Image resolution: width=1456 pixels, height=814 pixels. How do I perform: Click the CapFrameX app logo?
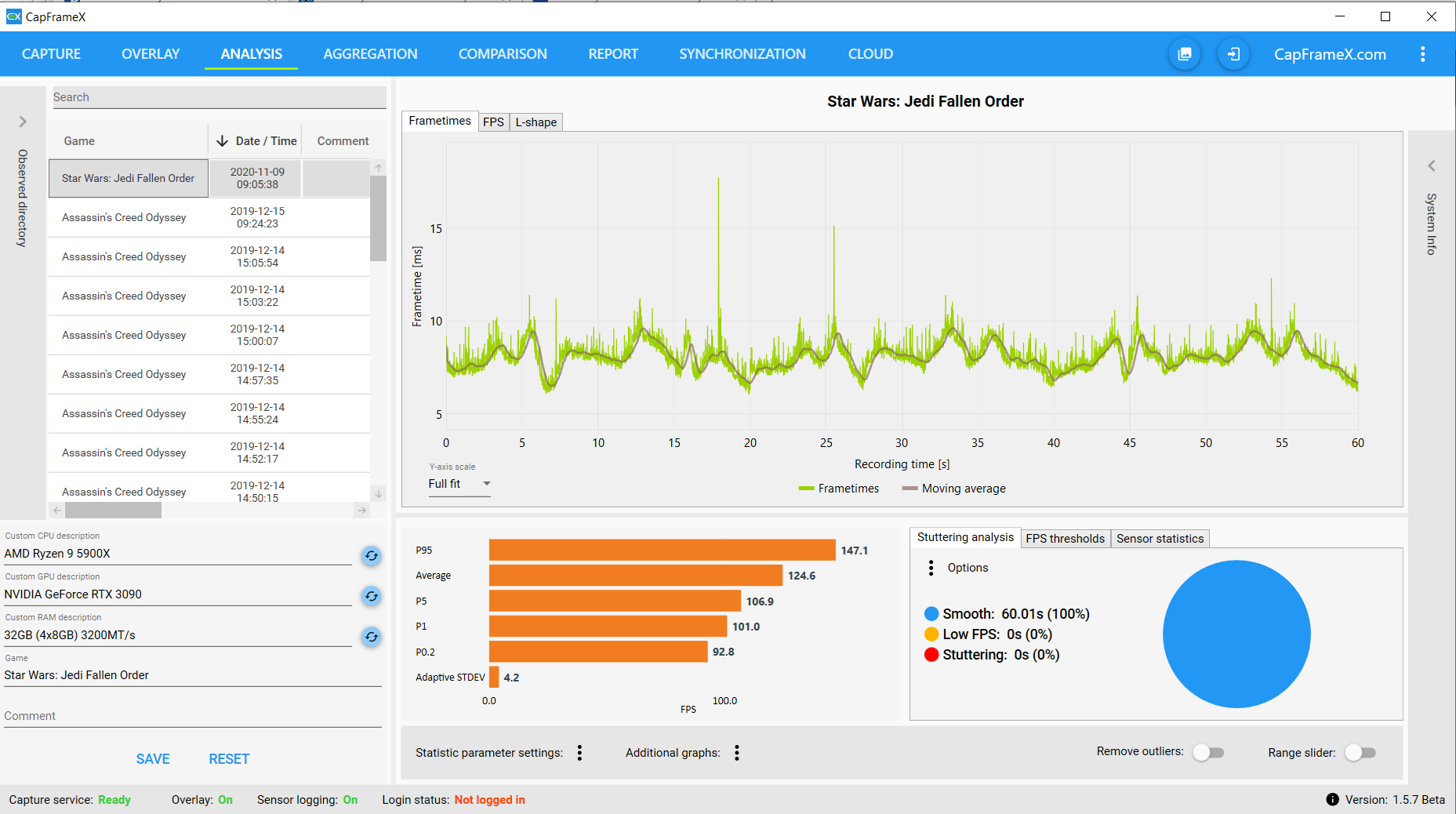tap(13, 16)
